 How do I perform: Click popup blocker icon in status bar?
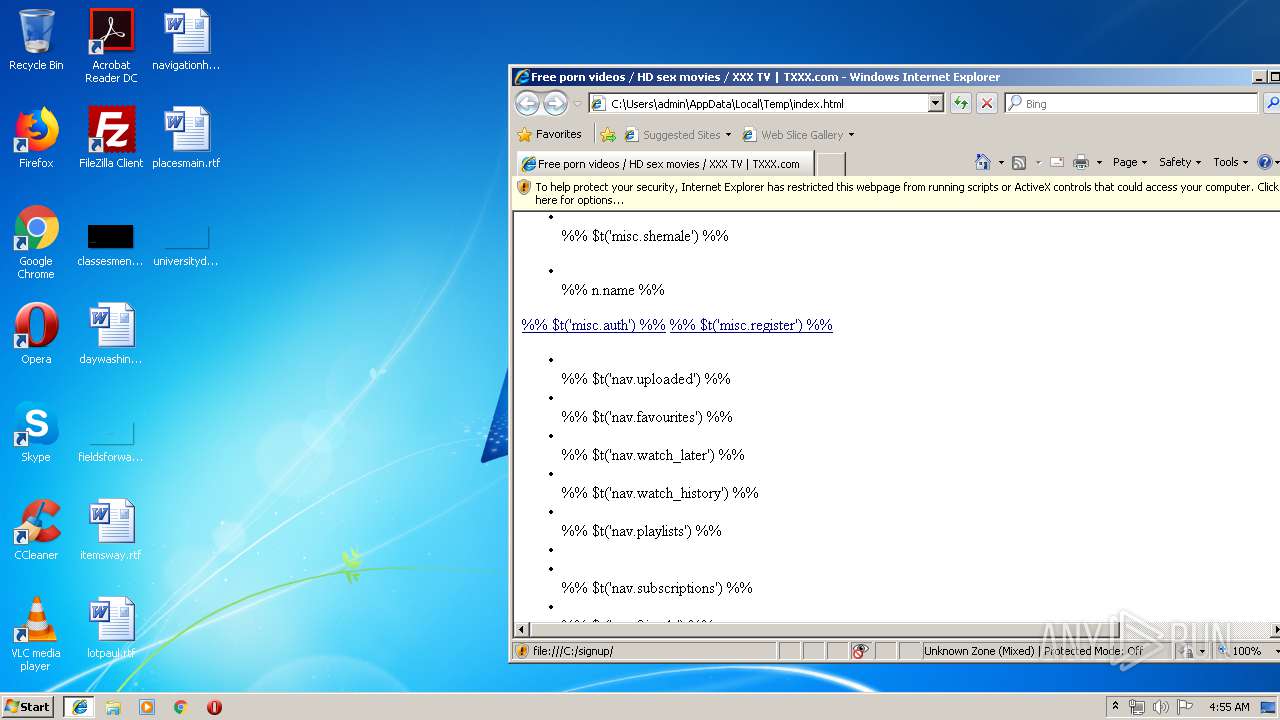(859, 651)
